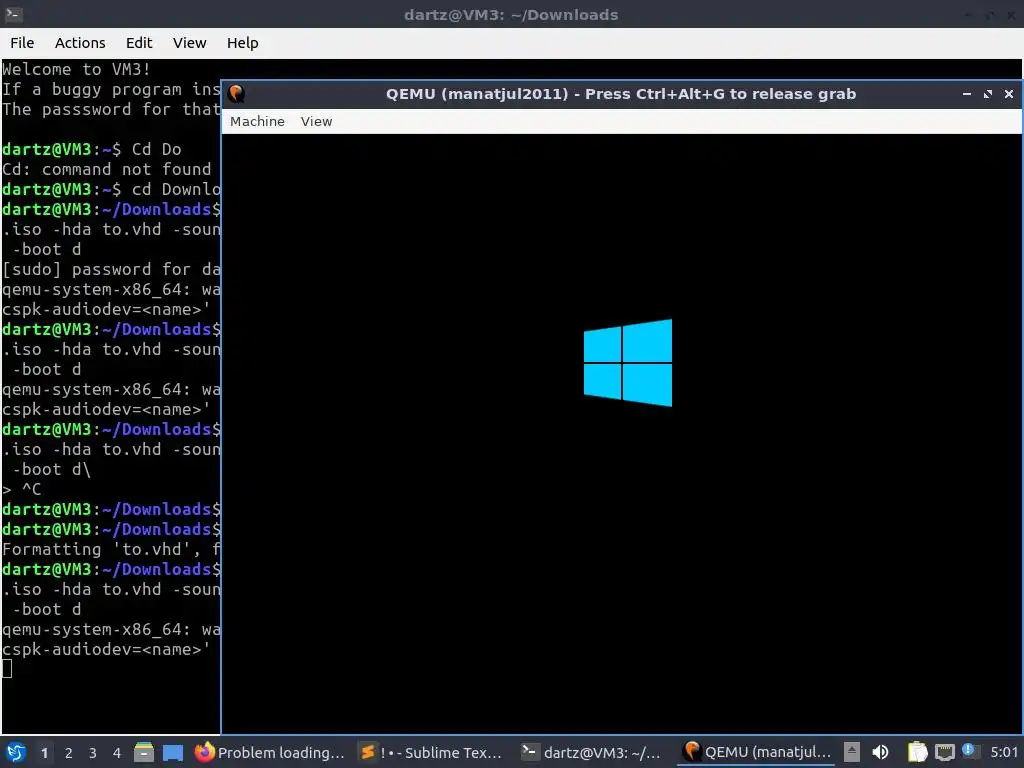Open the application launcher in taskbar
Screen dimensions: 1024x768
tap(16, 752)
